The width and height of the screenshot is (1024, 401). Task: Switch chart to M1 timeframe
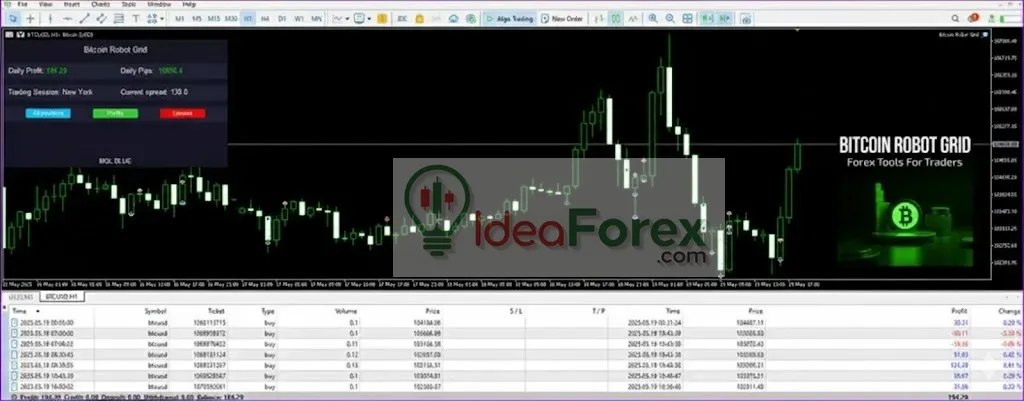coord(180,19)
